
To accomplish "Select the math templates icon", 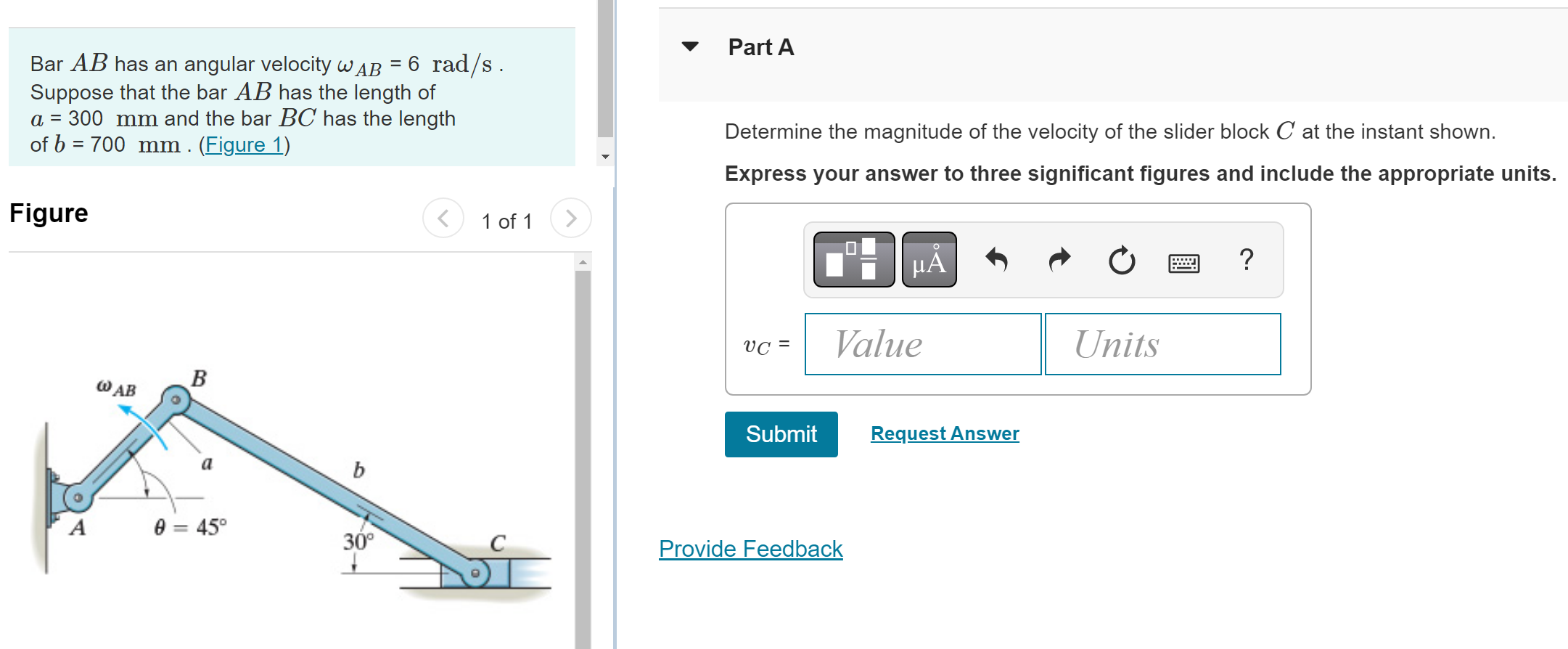I will [x=853, y=259].
